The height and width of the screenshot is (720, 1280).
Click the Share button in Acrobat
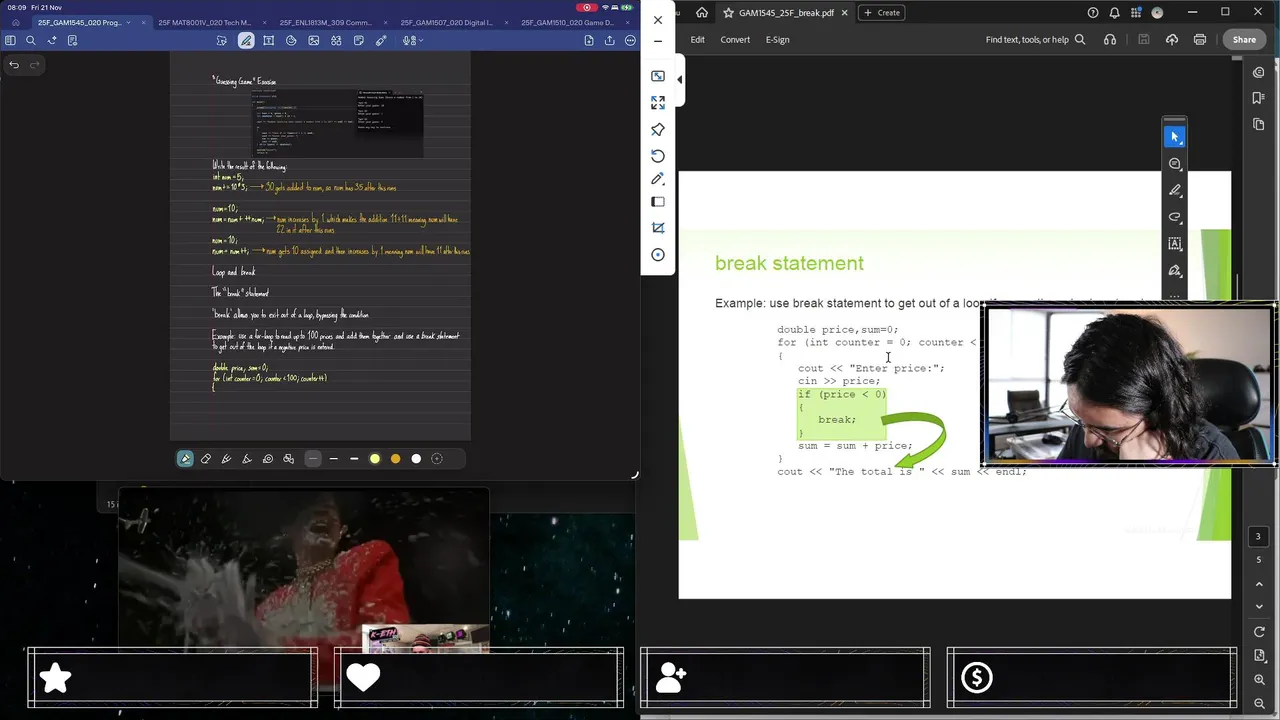(x=1244, y=40)
